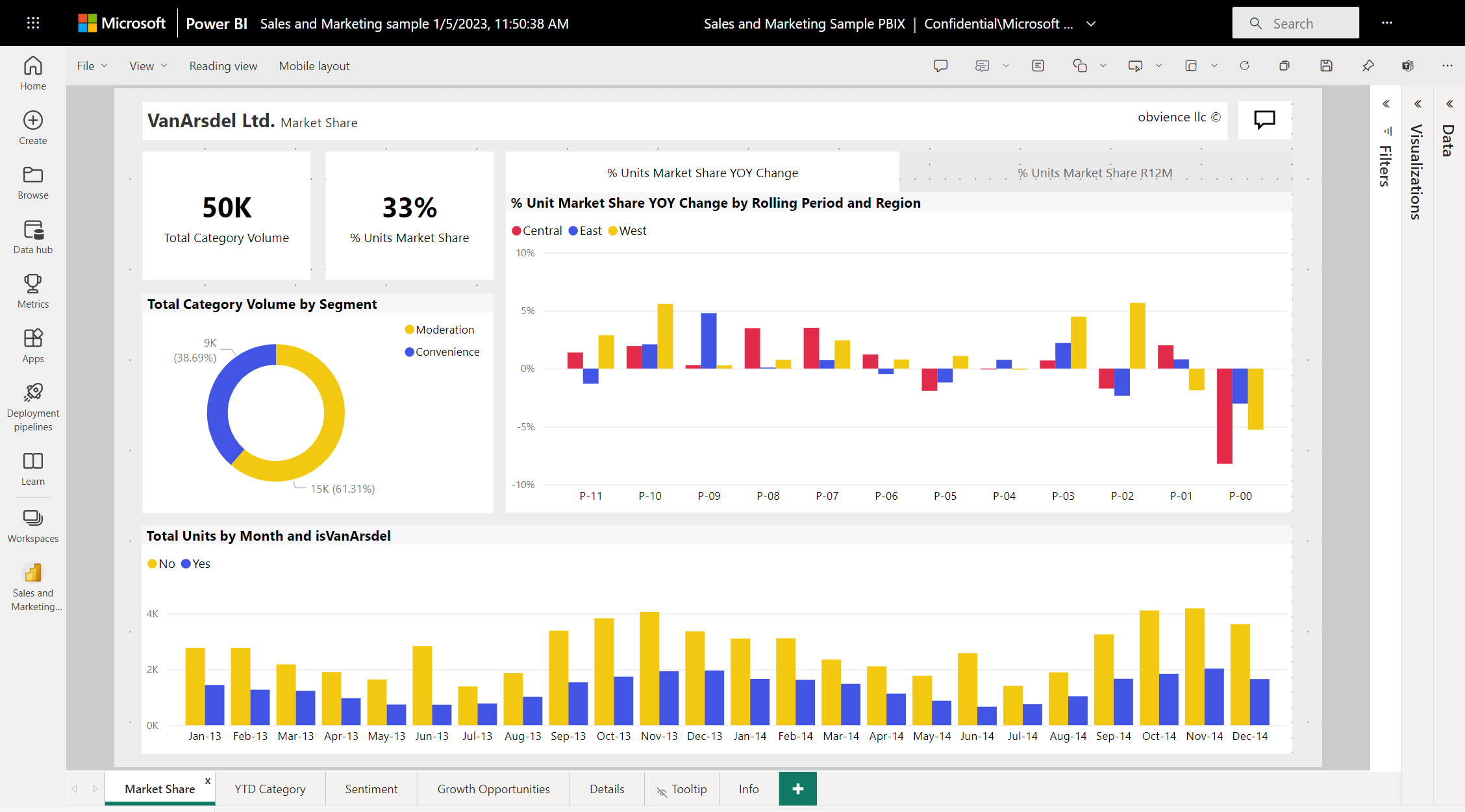
Task: Click the Data hub icon in sidebar
Action: (33, 229)
